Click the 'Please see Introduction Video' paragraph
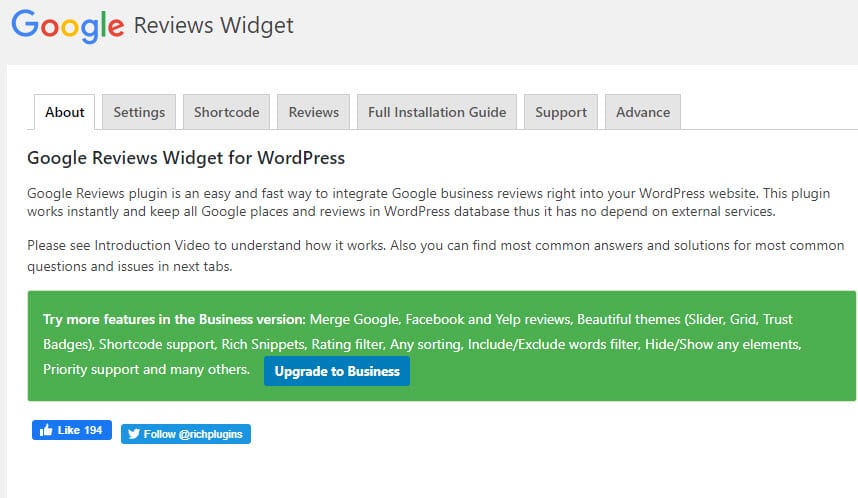 [436, 256]
